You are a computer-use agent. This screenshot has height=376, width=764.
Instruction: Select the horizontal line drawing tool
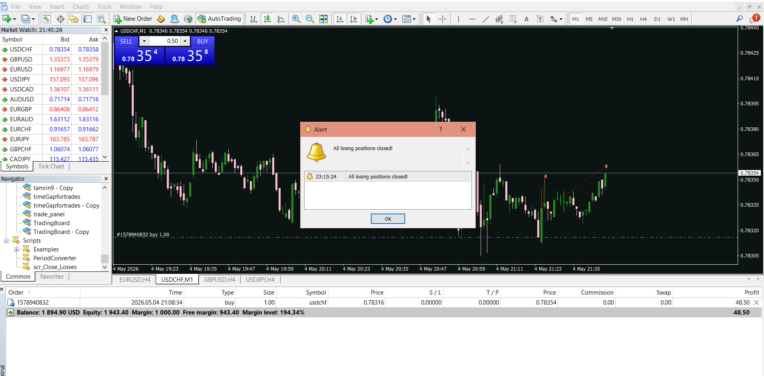pyautogui.click(x=472, y=19)
